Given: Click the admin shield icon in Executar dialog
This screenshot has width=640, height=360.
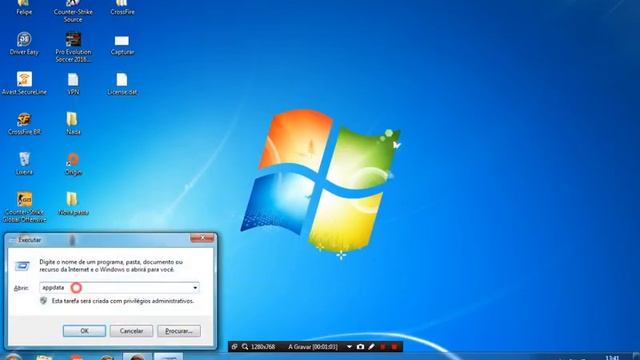Looking at the screenshot, I should click(44, 301).
